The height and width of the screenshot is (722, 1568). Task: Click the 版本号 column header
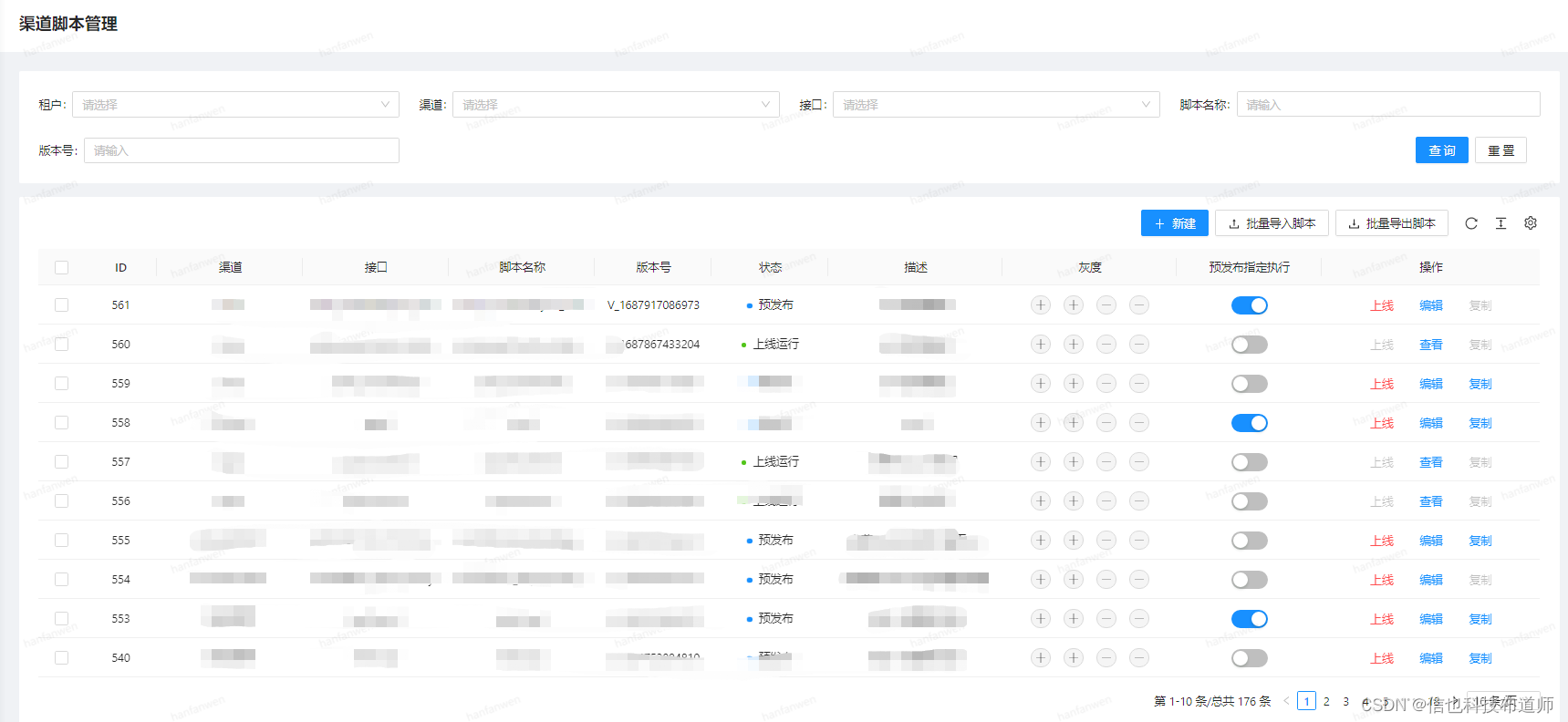[x=653, y=267]
